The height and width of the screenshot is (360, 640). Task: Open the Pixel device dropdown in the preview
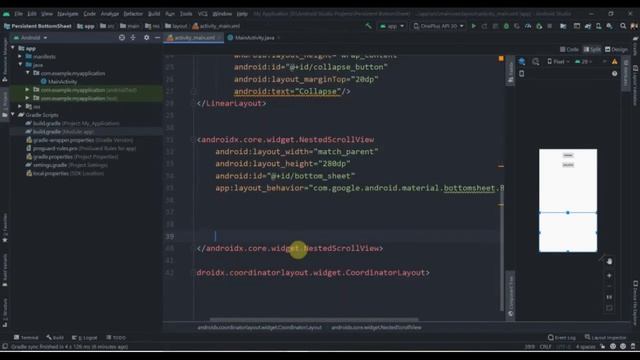pos(558,62)
